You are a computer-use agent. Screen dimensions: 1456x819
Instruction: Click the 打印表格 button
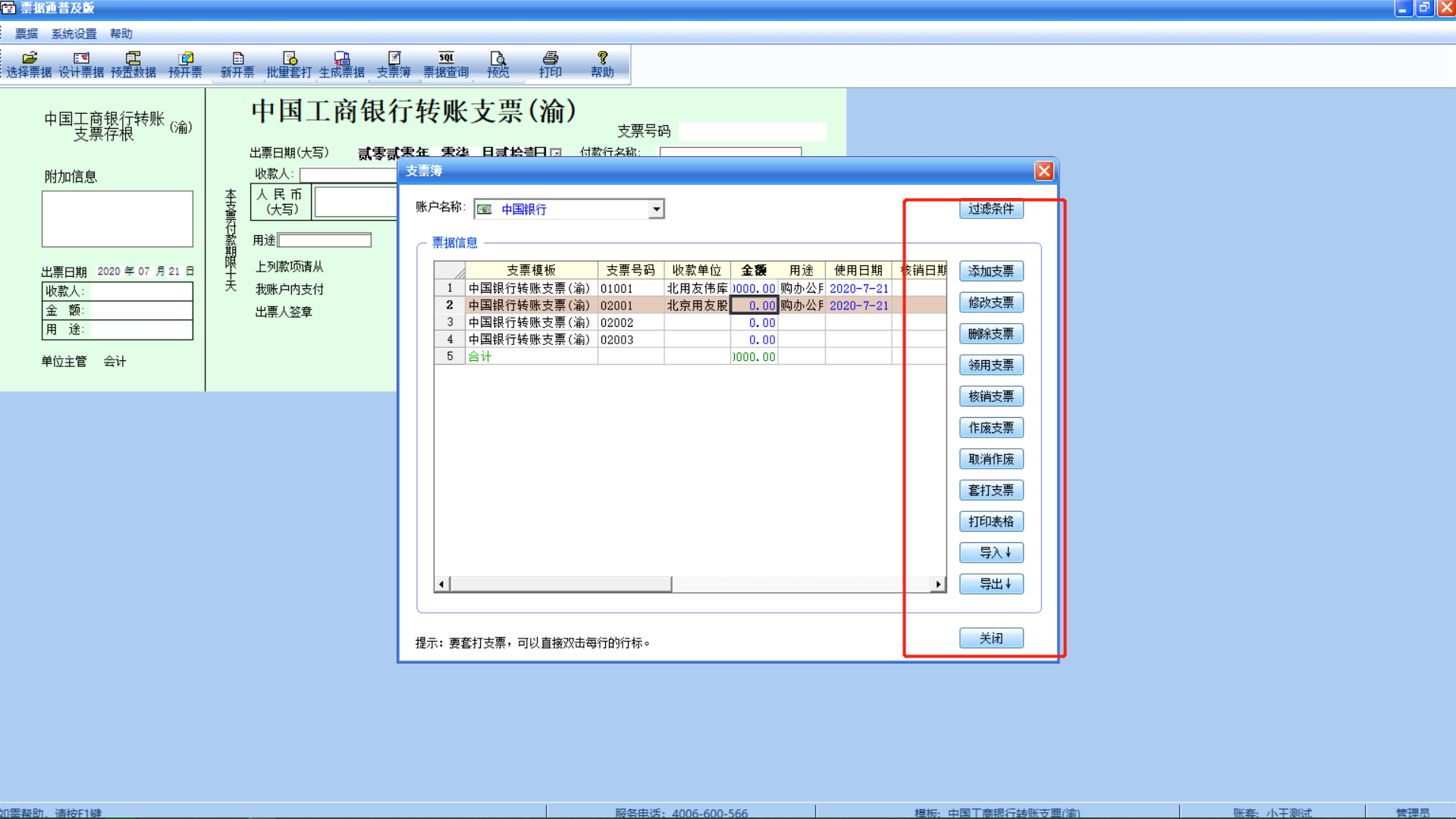991,522
